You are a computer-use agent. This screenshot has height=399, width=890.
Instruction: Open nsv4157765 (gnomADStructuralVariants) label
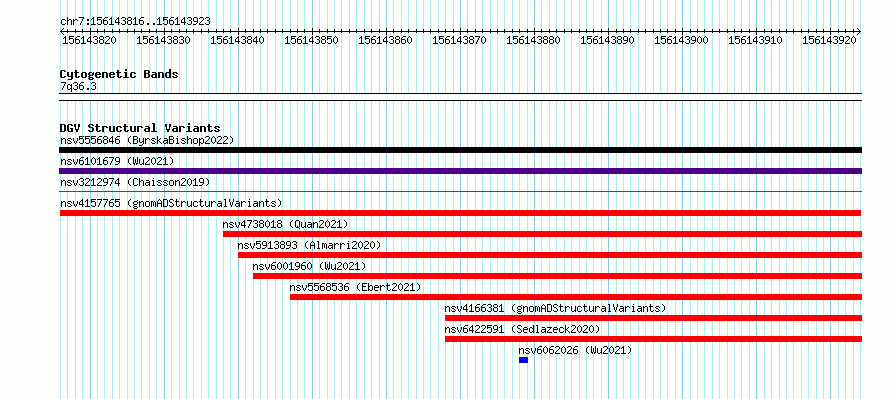[171, 203]
